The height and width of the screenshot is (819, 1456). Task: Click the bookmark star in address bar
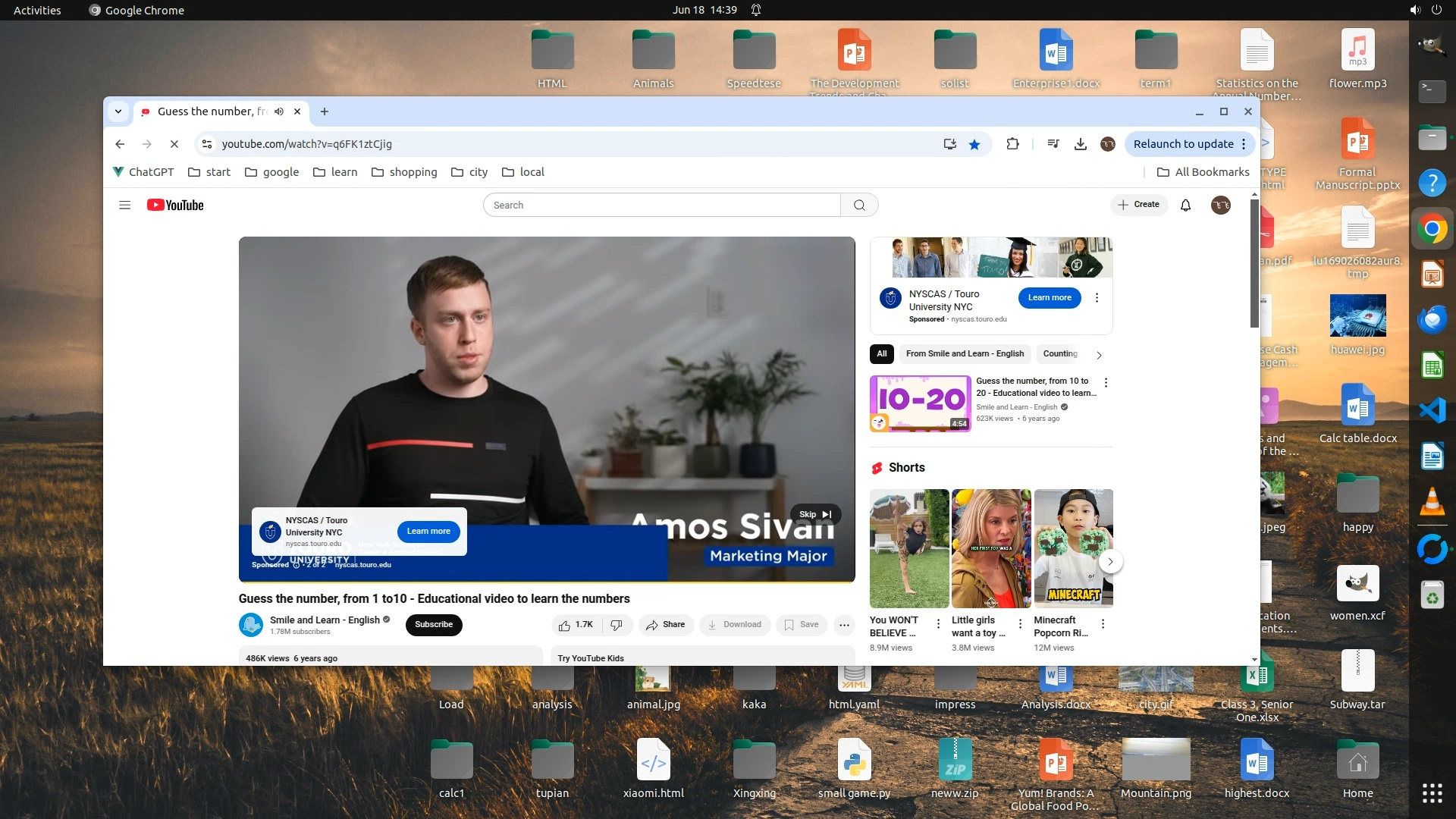[974, 144]
